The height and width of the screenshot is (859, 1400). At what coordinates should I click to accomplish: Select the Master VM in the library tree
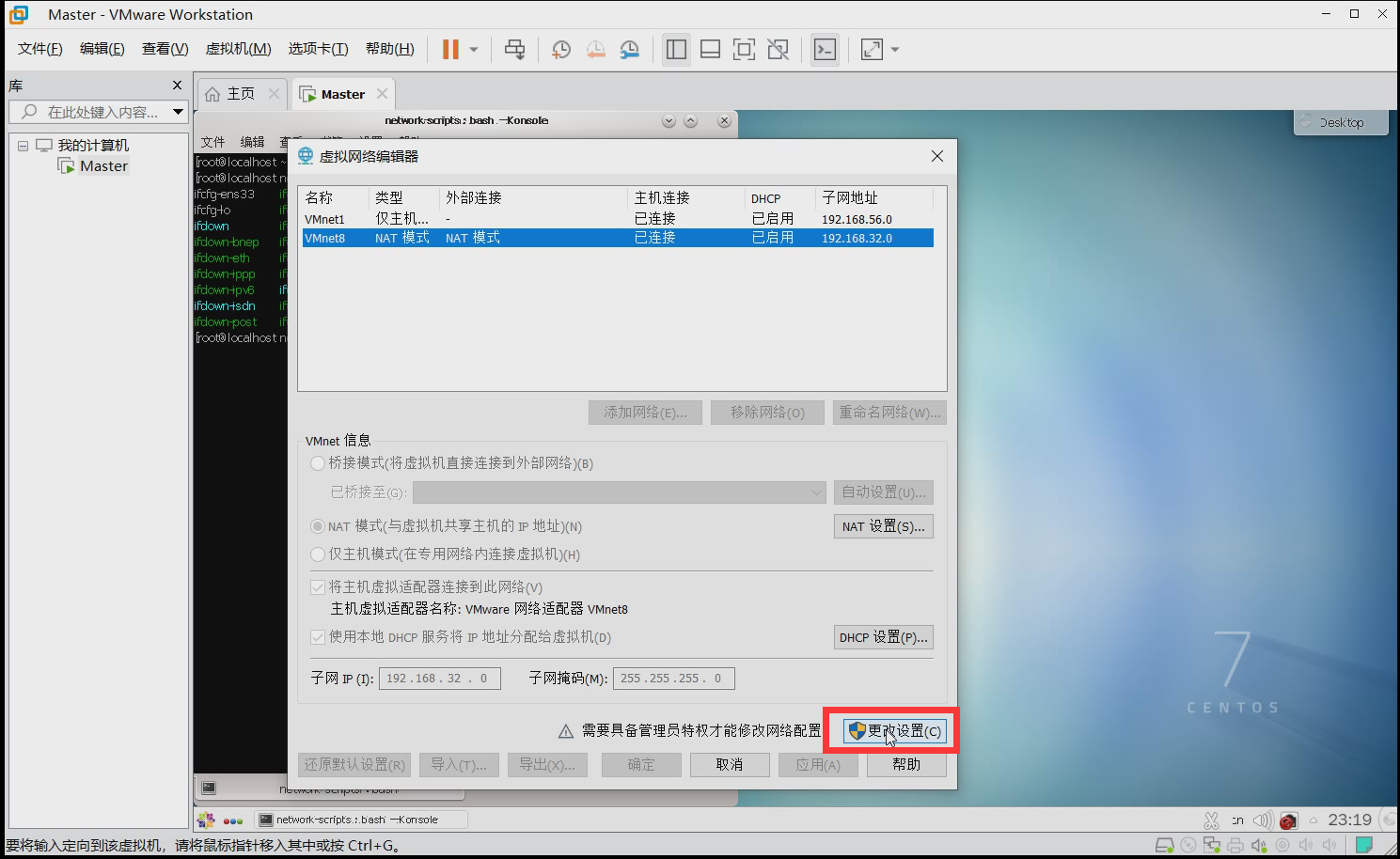click(x=103, y=166)
